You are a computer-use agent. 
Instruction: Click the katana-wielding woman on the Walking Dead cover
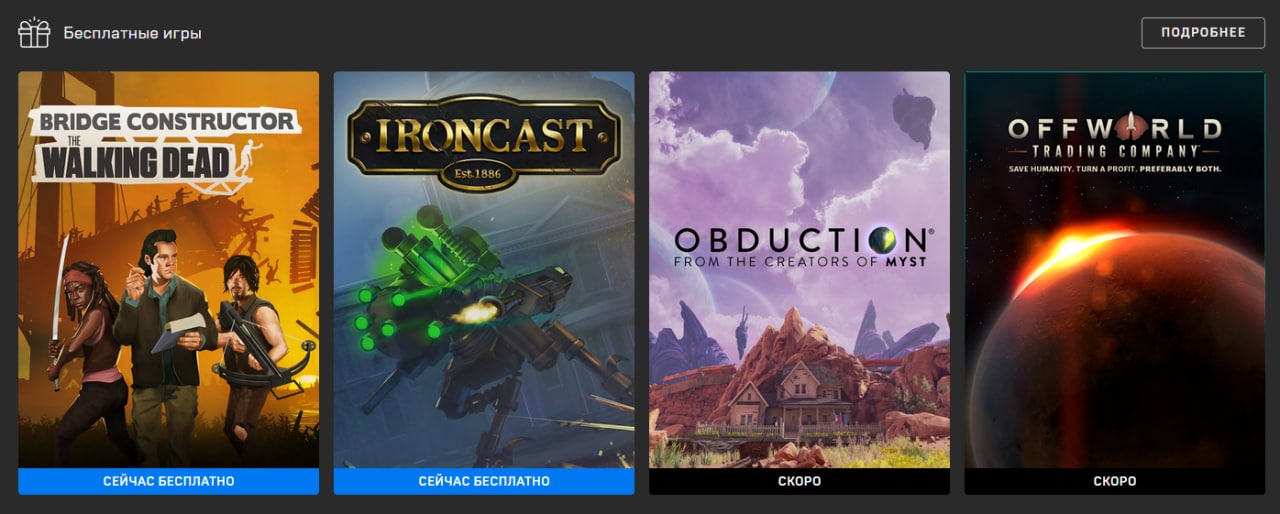[x=86, y=370]
